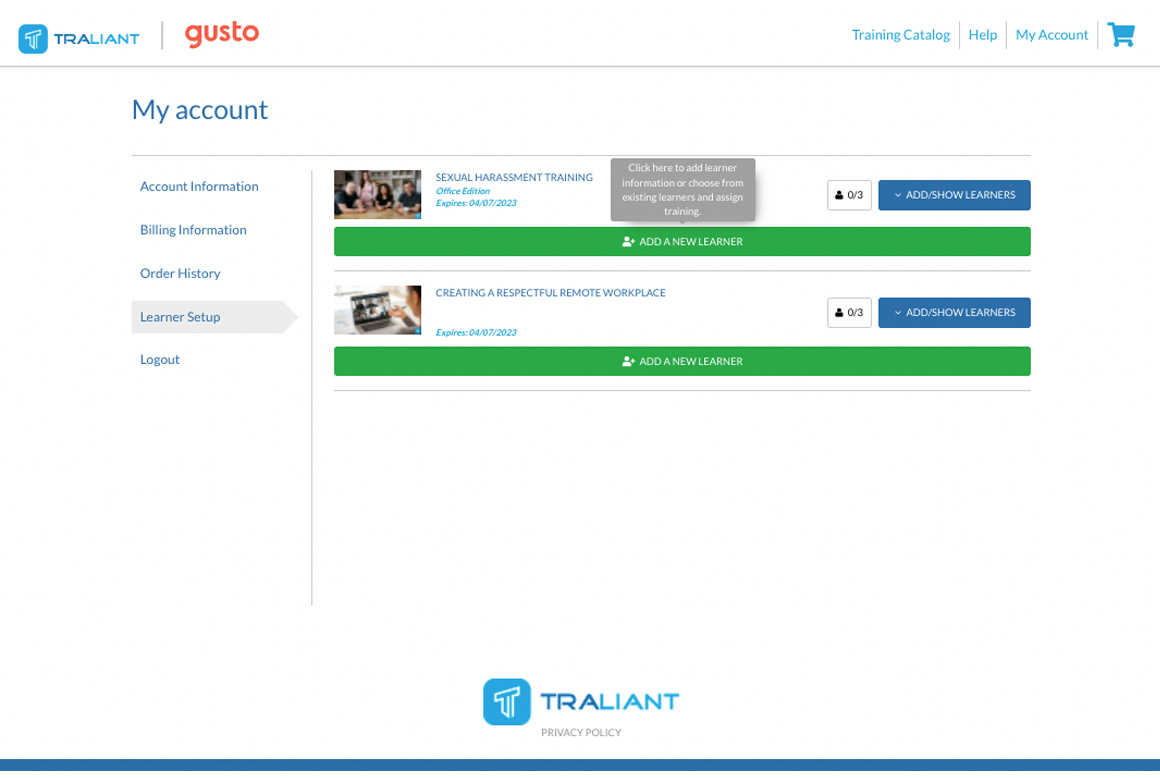
Task: Expand Add/Show Learners for Respectful Remote Workplace
Action: tap(954, 313)
